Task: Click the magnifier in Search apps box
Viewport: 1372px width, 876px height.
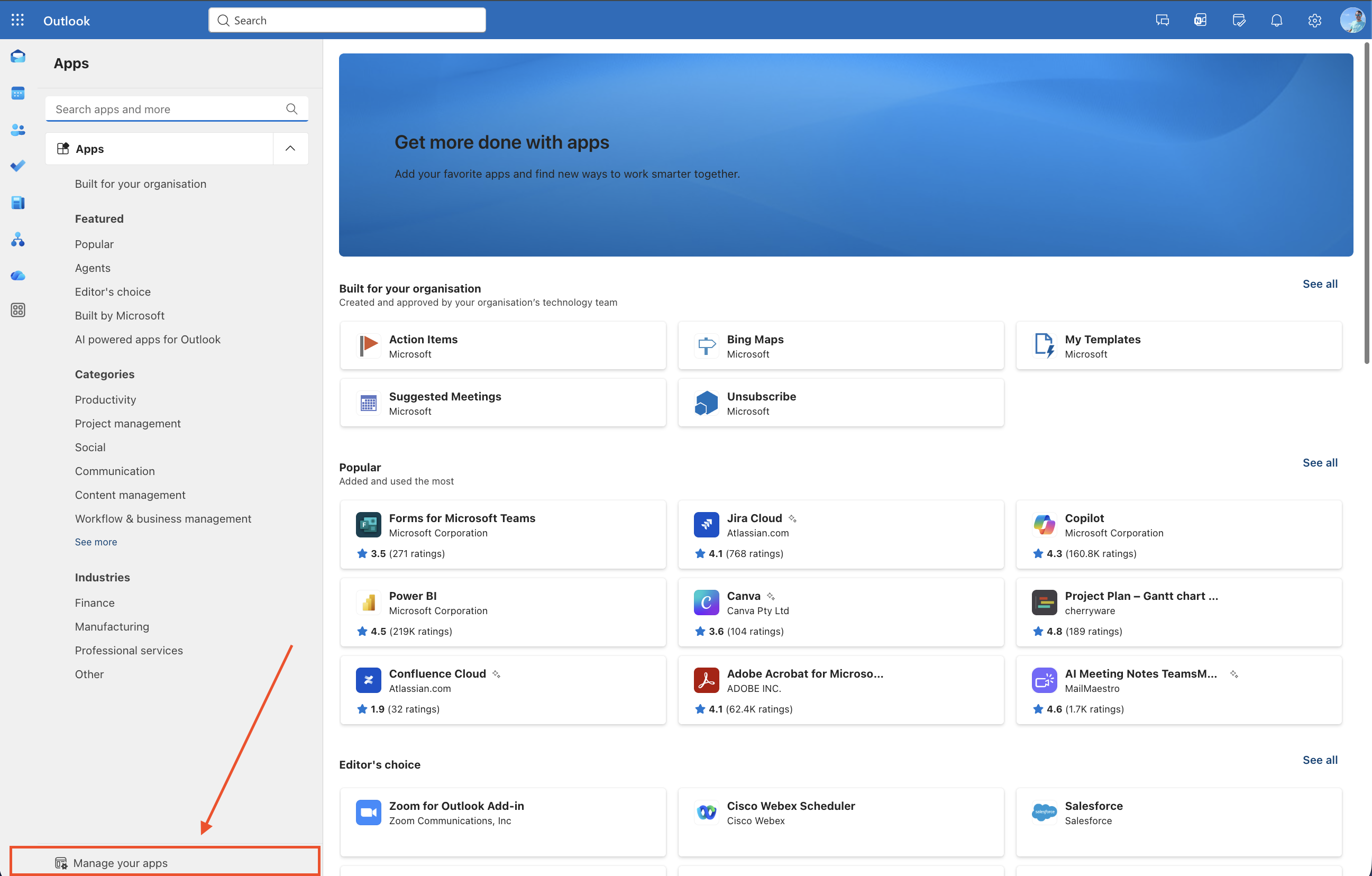Action: coord(292,109)
